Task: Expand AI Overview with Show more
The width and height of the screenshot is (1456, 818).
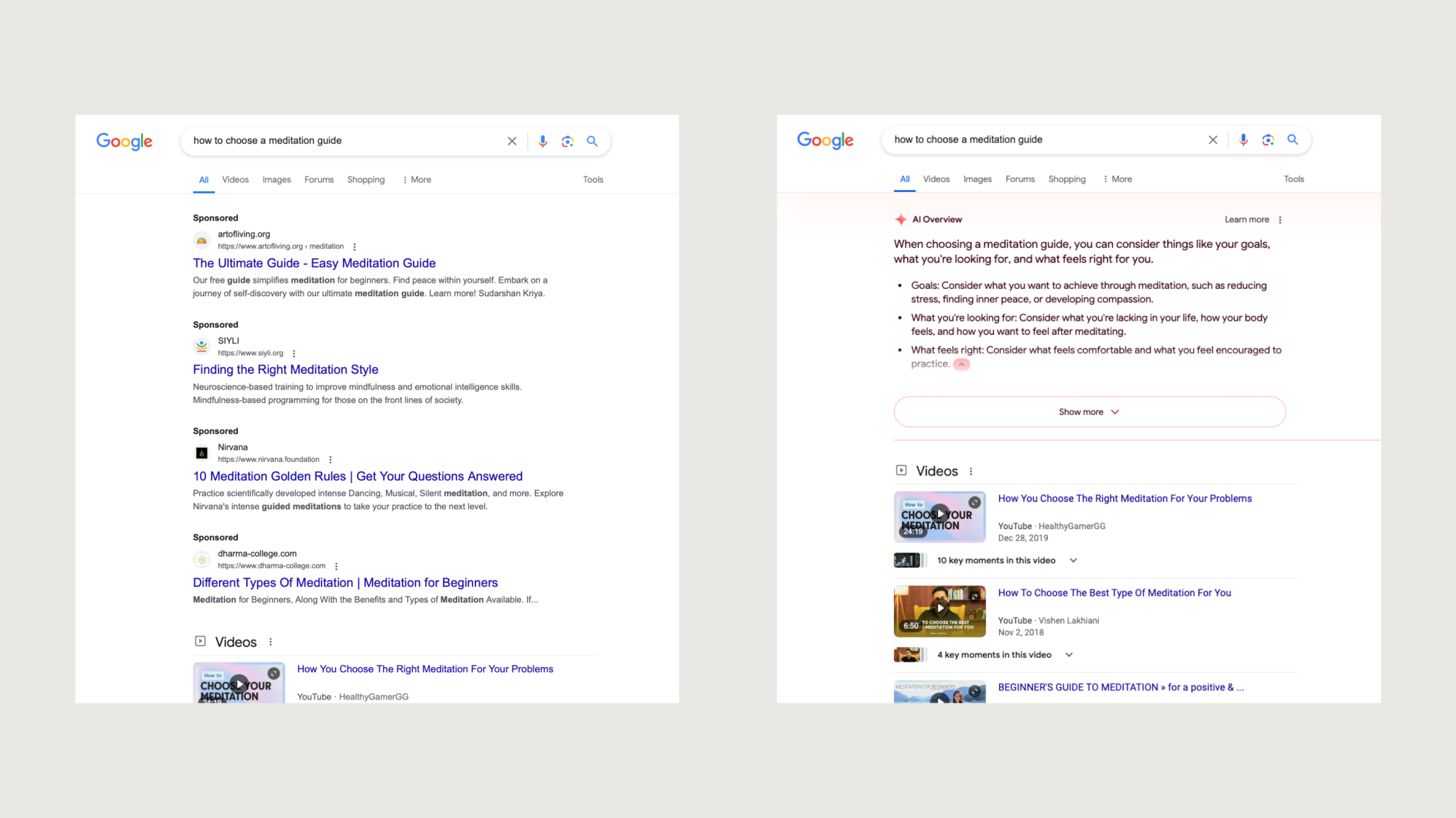Action: tap(1089, 411)
